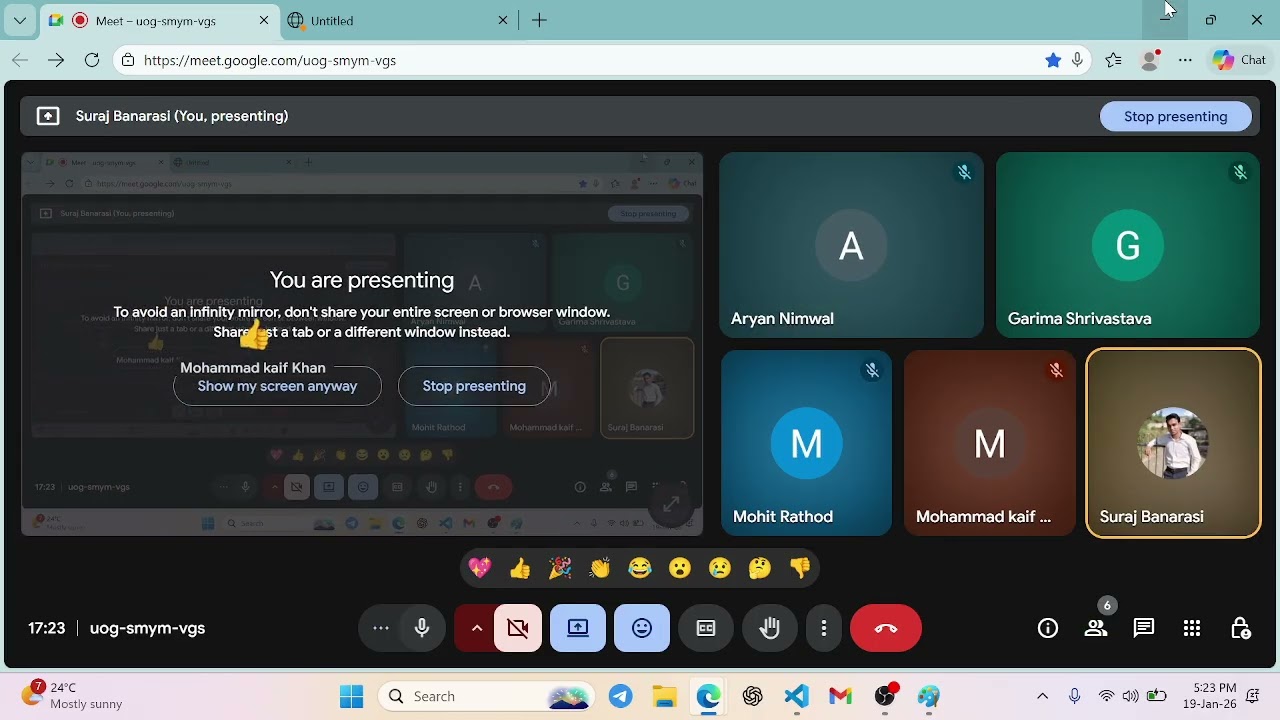Viewport: 1280px width, 720px height.
Task: Click the microphone icon in address bar
Action: point(1077,60)
